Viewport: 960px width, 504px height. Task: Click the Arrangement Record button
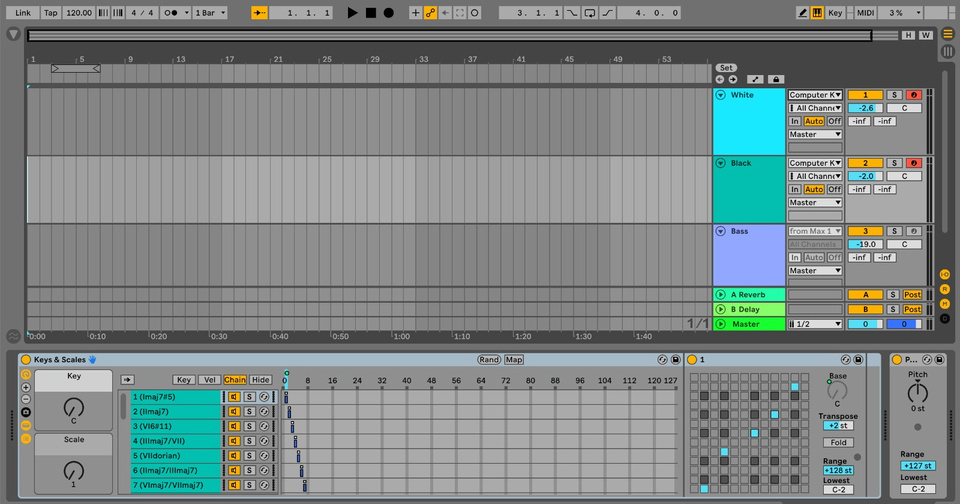(x=388, y=13)
